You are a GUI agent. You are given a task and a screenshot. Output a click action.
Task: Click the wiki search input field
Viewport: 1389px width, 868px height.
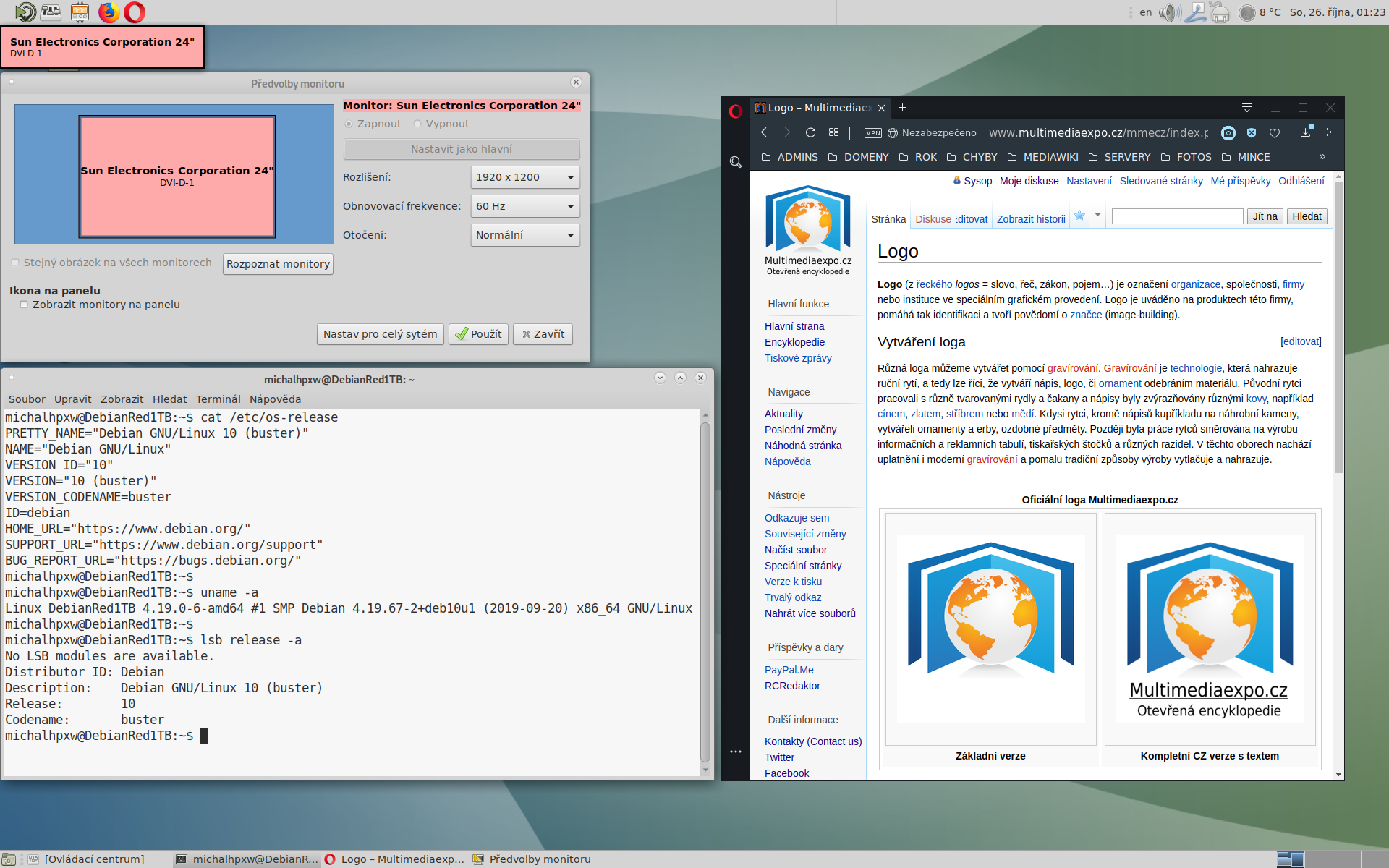pyautogui.click(x=1177, y=216)
